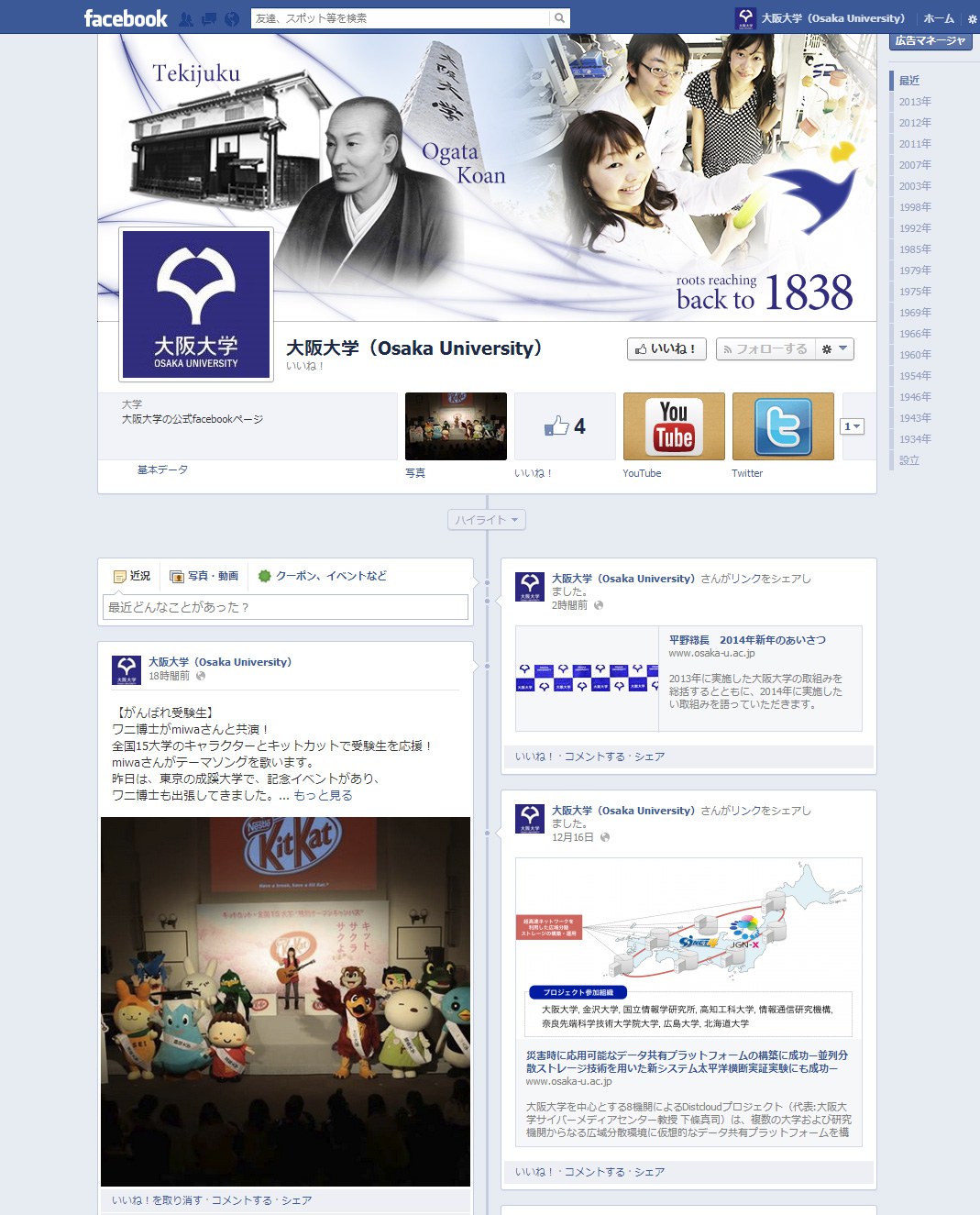Expand the page gear options dropdown
Image resolution: width=980 pixels, height=1215 pixels.
point(834,349)
